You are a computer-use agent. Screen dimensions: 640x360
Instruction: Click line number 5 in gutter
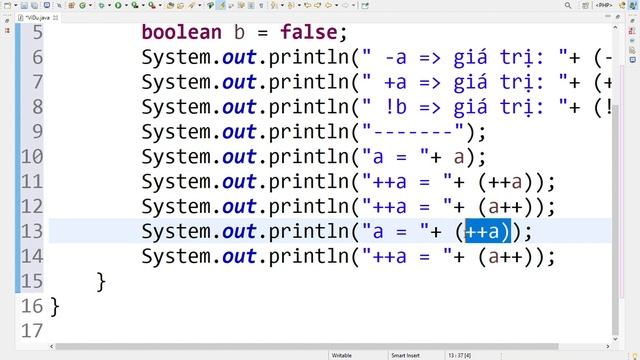(37, 32)
